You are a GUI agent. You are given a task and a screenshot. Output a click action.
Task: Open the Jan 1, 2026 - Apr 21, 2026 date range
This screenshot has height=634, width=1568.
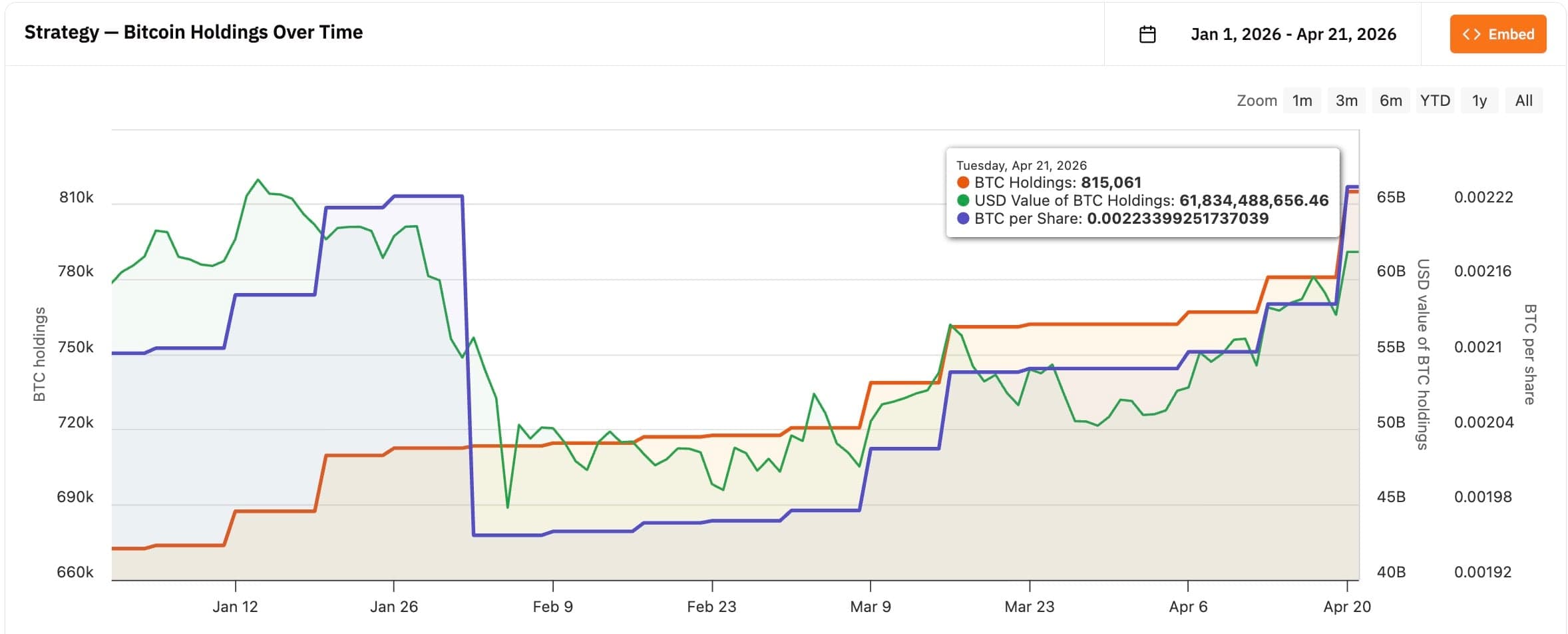1293,34
